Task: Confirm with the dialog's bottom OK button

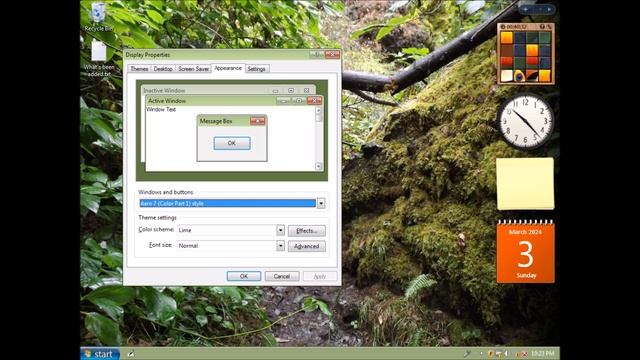Action: point(244,276)
